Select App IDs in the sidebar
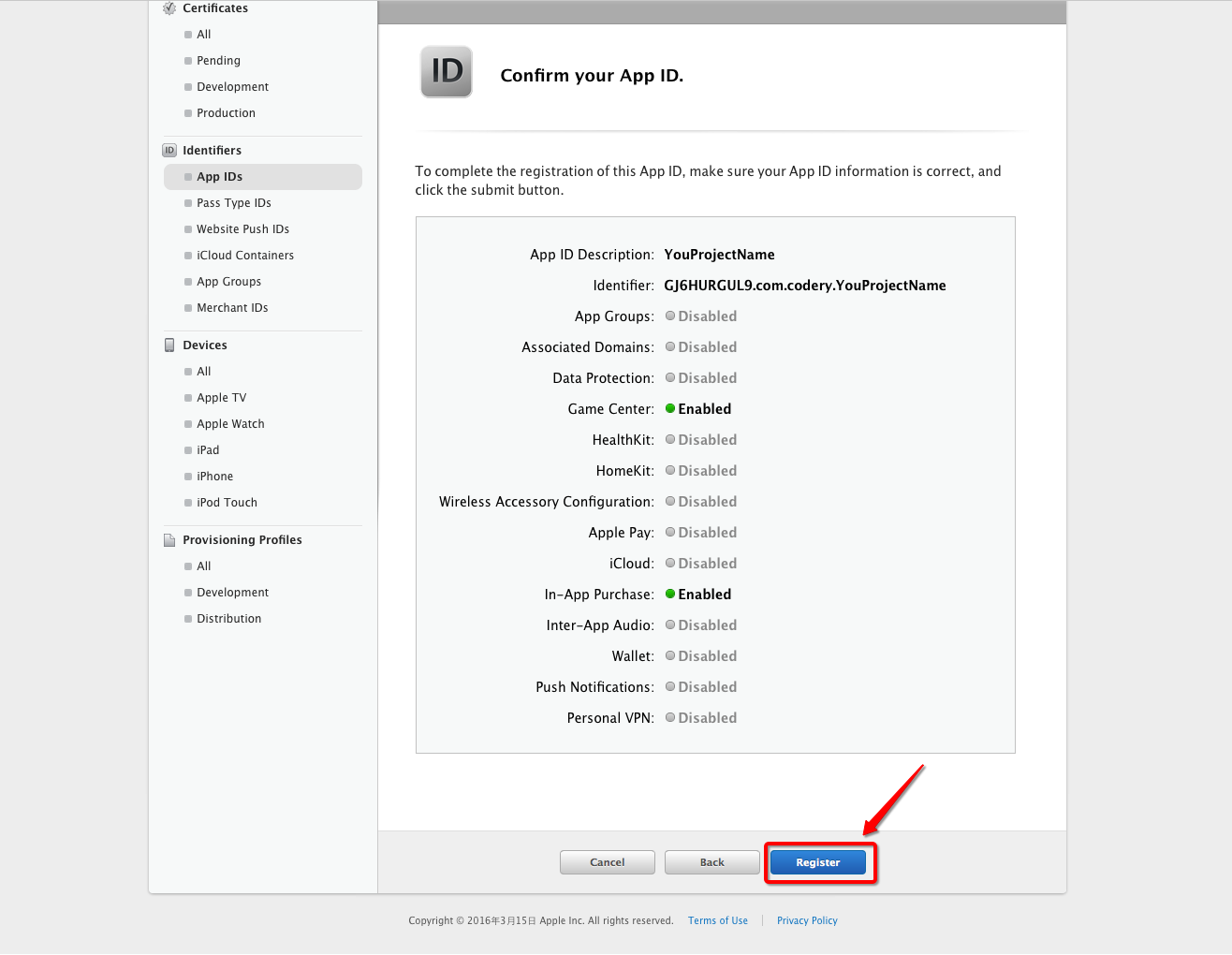The width and height of the screenshot is (1232, 955). [263, 177]
